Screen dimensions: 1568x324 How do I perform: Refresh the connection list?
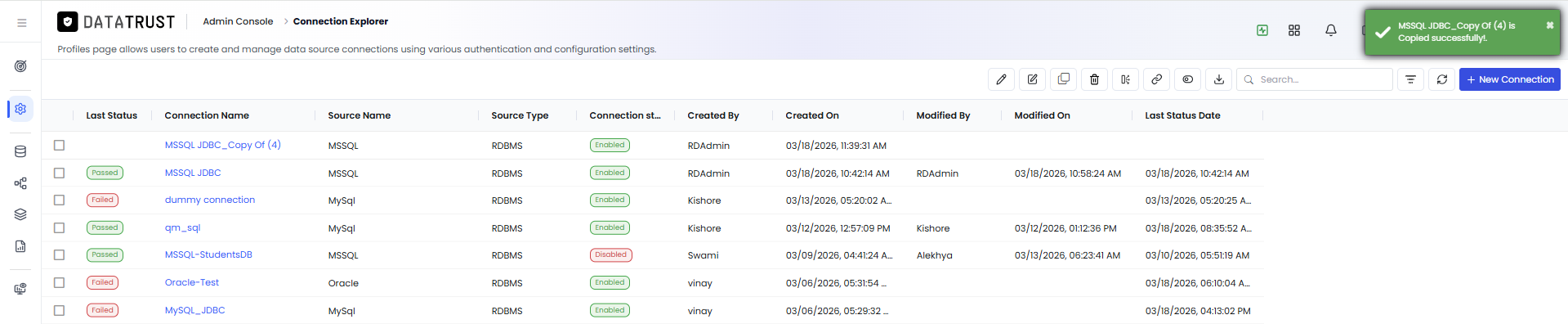(1442, 79)
